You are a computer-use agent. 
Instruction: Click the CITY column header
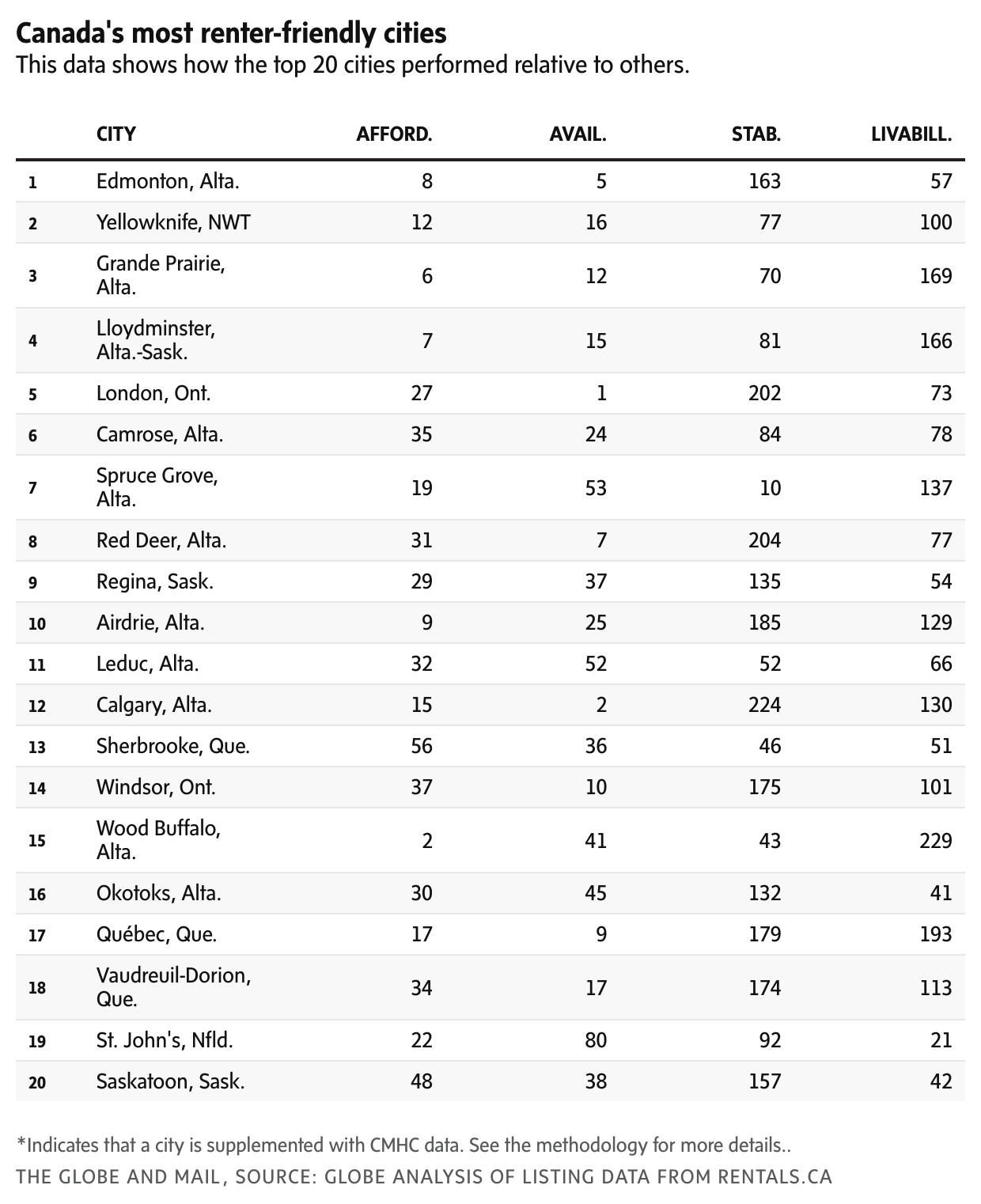tap(116, 134)
